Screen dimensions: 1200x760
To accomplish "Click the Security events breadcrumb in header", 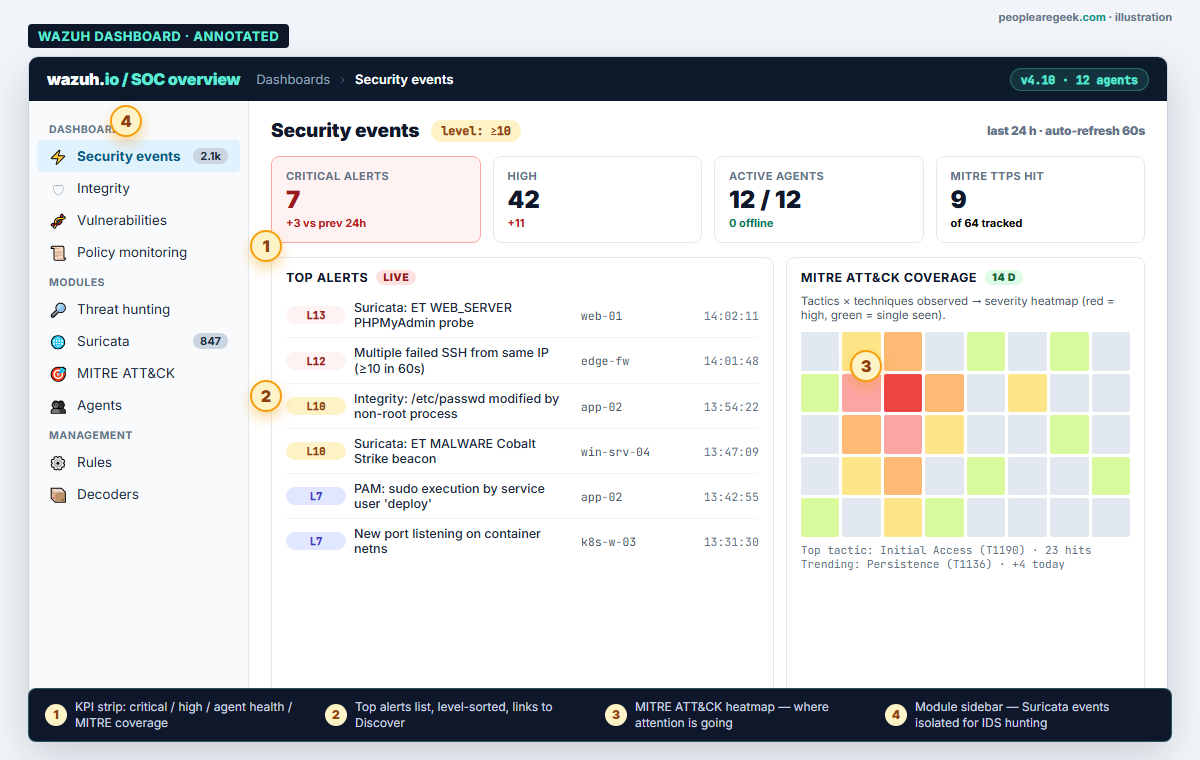I will click(404, 79).
